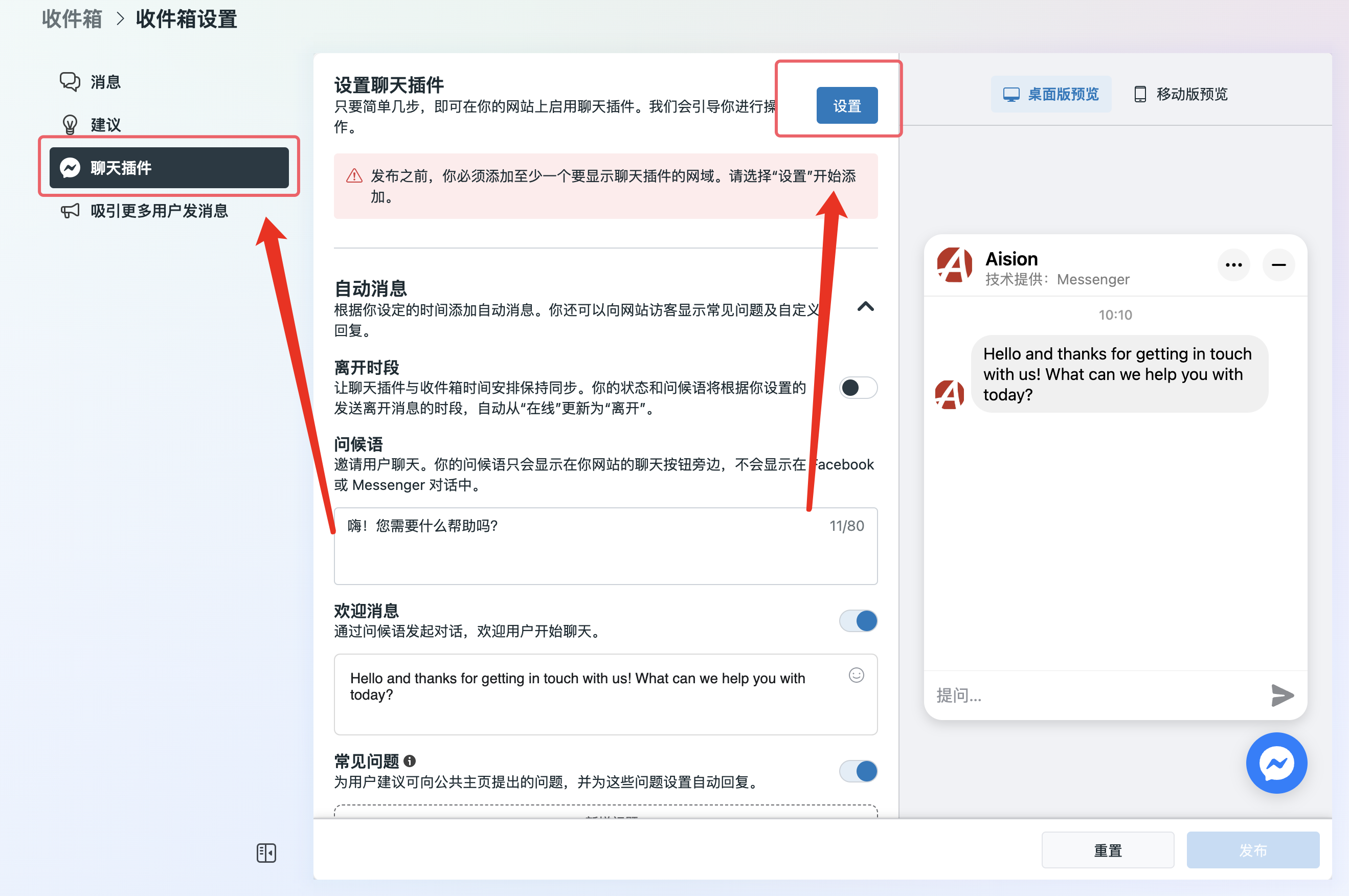Edit the welcome message text box

(x=605, y=695)
